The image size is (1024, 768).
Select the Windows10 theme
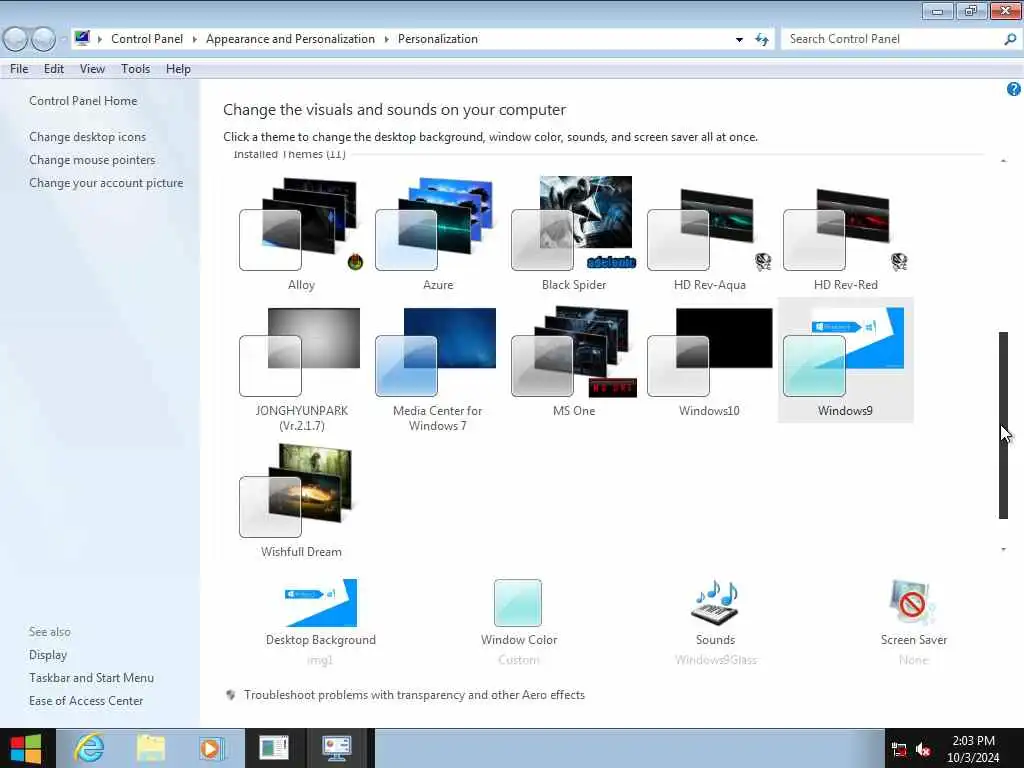click(709, 360)
